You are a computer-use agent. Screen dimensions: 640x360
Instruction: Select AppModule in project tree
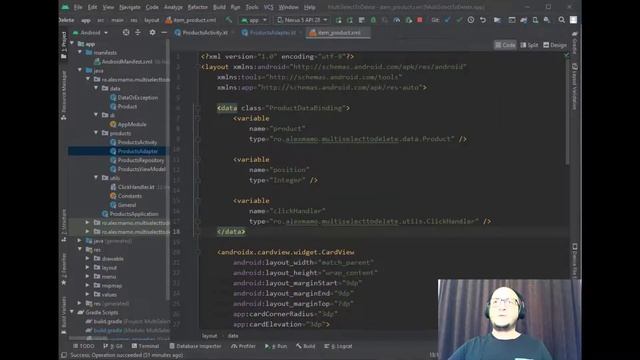[x=131, y=124]
